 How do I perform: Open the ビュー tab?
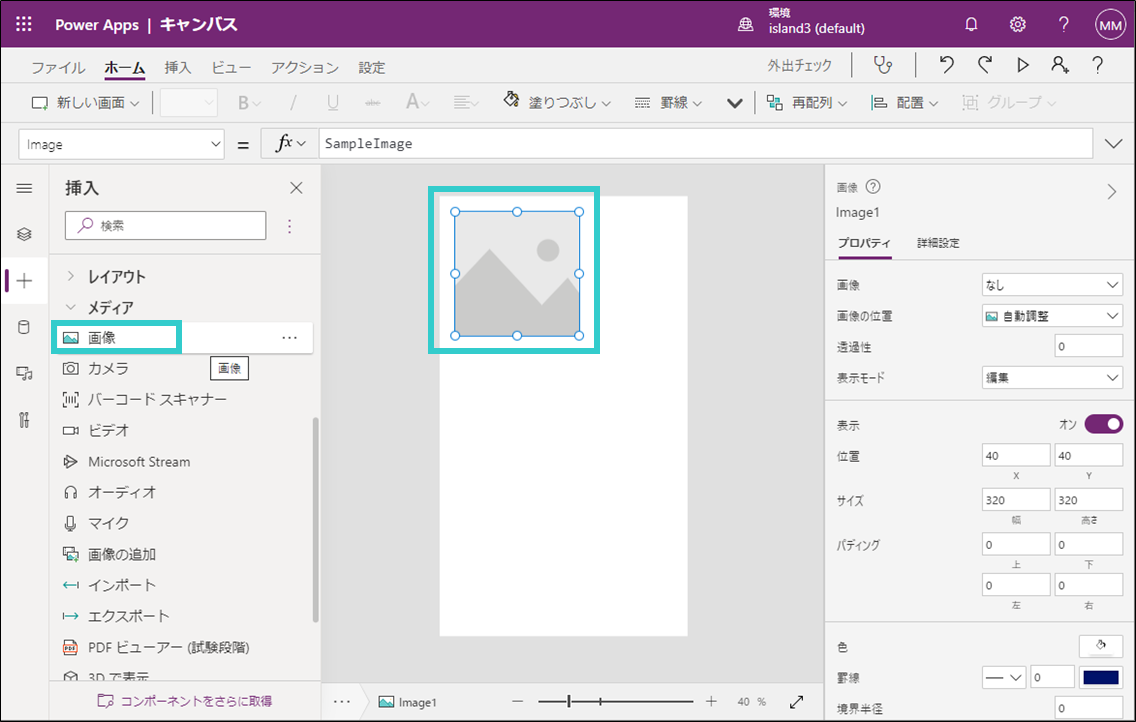(230, 67)
